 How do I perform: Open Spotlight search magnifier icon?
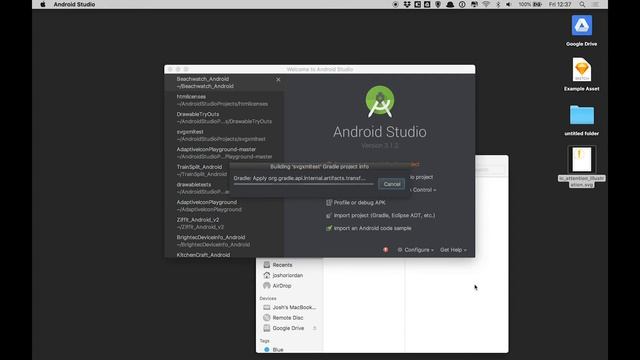(582, 4)
